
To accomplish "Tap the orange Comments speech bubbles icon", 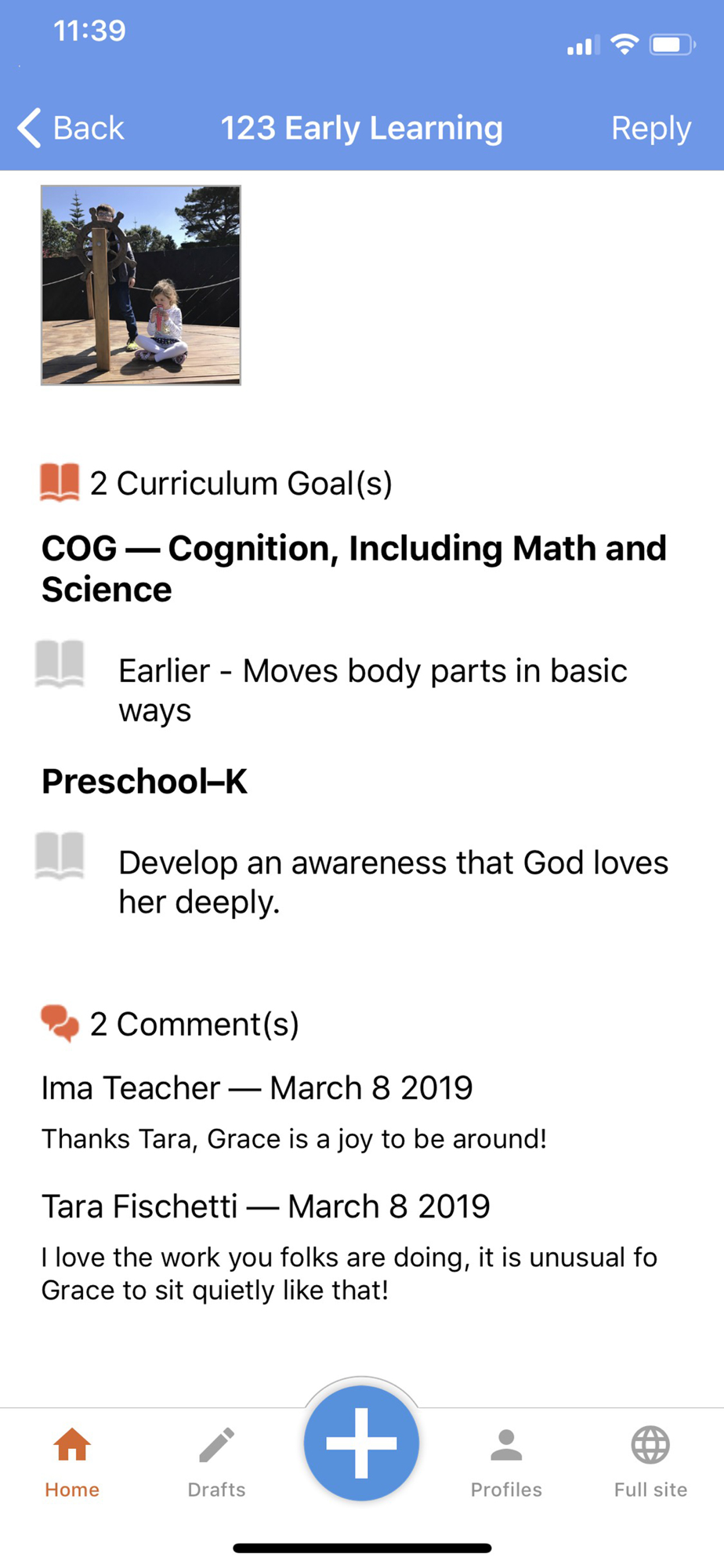I will (60, 1023).
